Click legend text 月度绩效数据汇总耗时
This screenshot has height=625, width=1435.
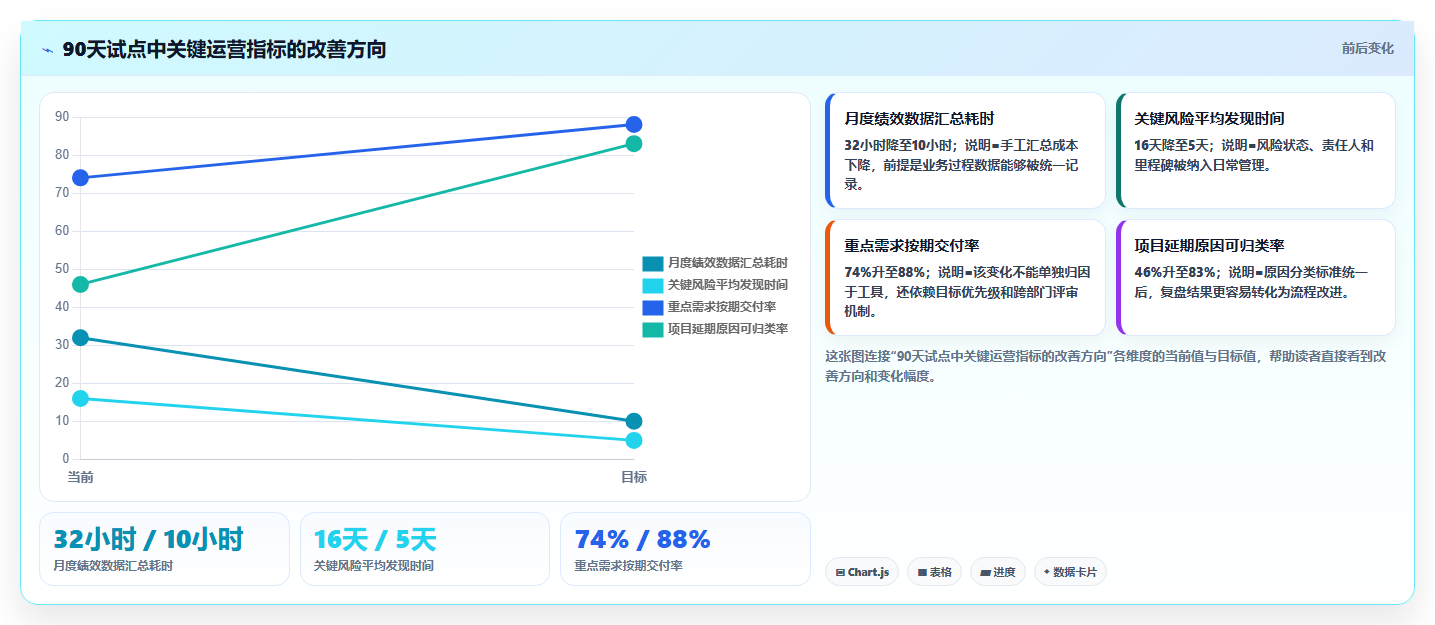(728, 263)
